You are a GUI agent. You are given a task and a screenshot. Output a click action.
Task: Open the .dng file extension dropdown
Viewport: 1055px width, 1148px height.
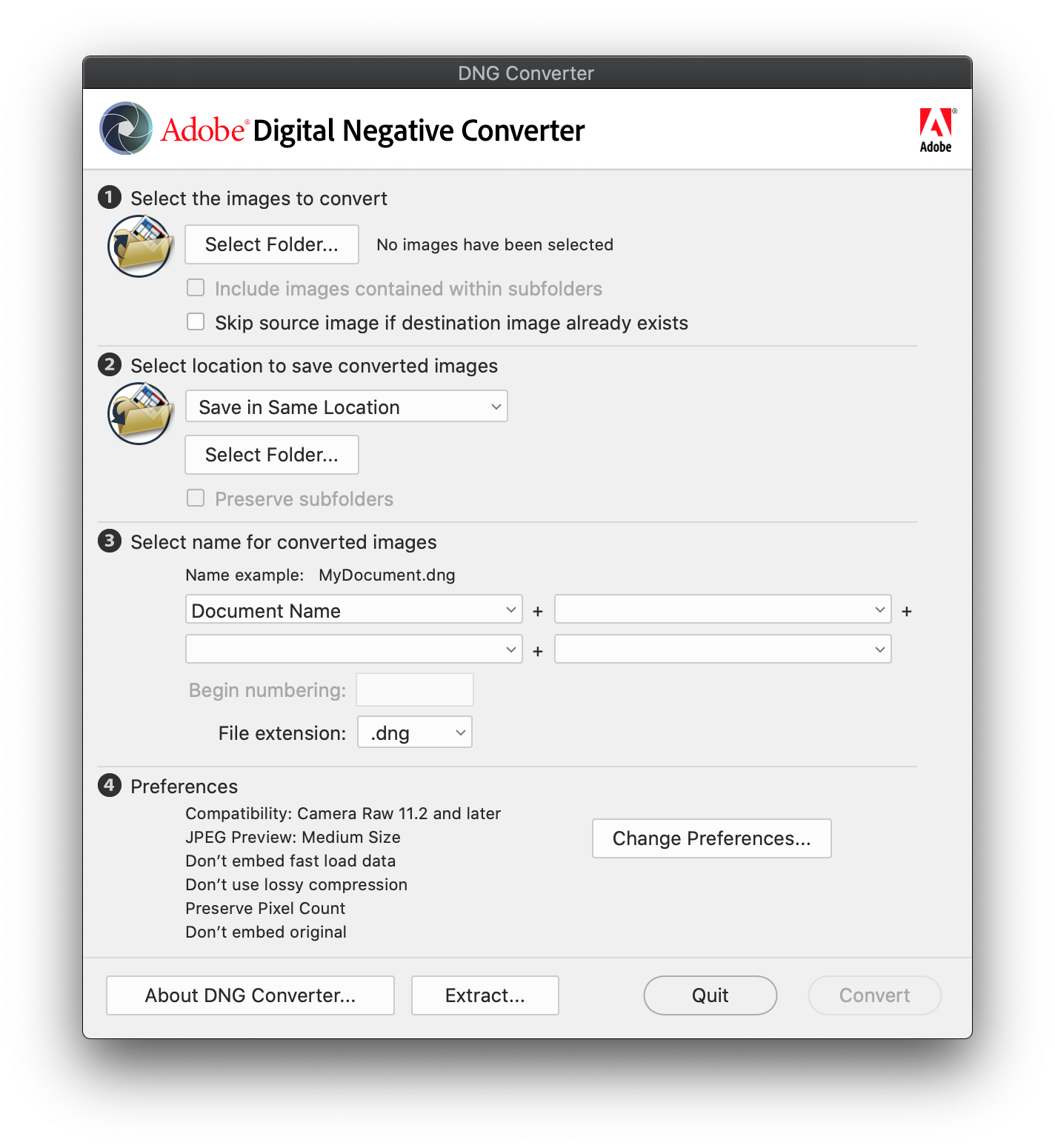[414, 732]
